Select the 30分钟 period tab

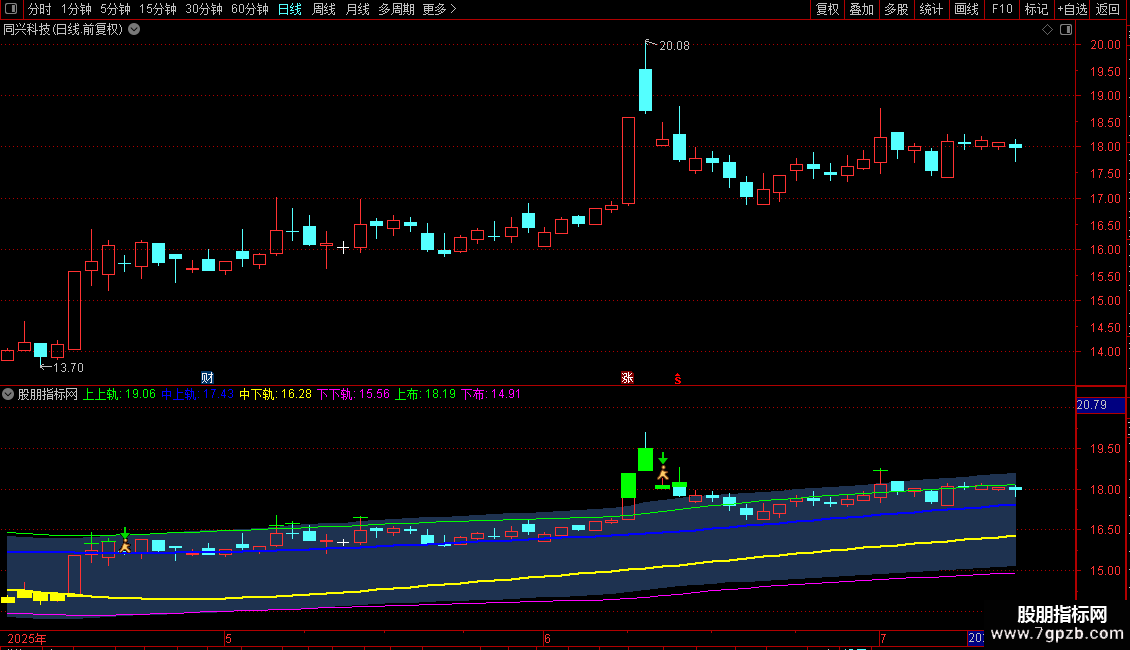point(204,9)
